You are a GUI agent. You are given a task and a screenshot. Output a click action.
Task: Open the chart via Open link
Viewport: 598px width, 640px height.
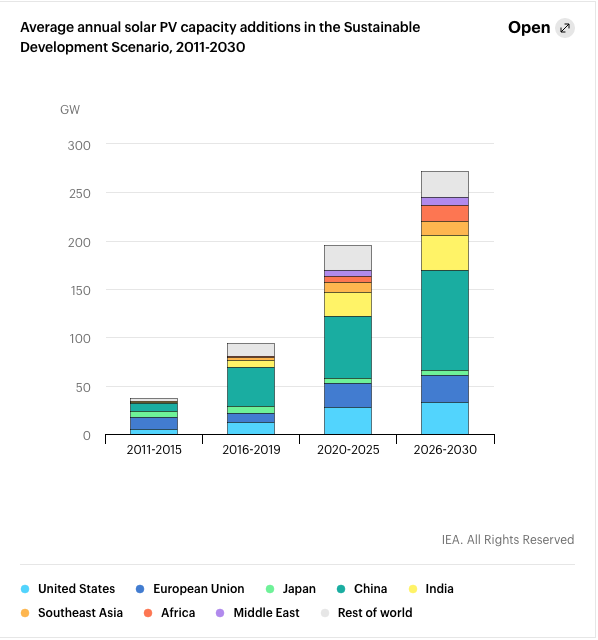coord(529,28)
